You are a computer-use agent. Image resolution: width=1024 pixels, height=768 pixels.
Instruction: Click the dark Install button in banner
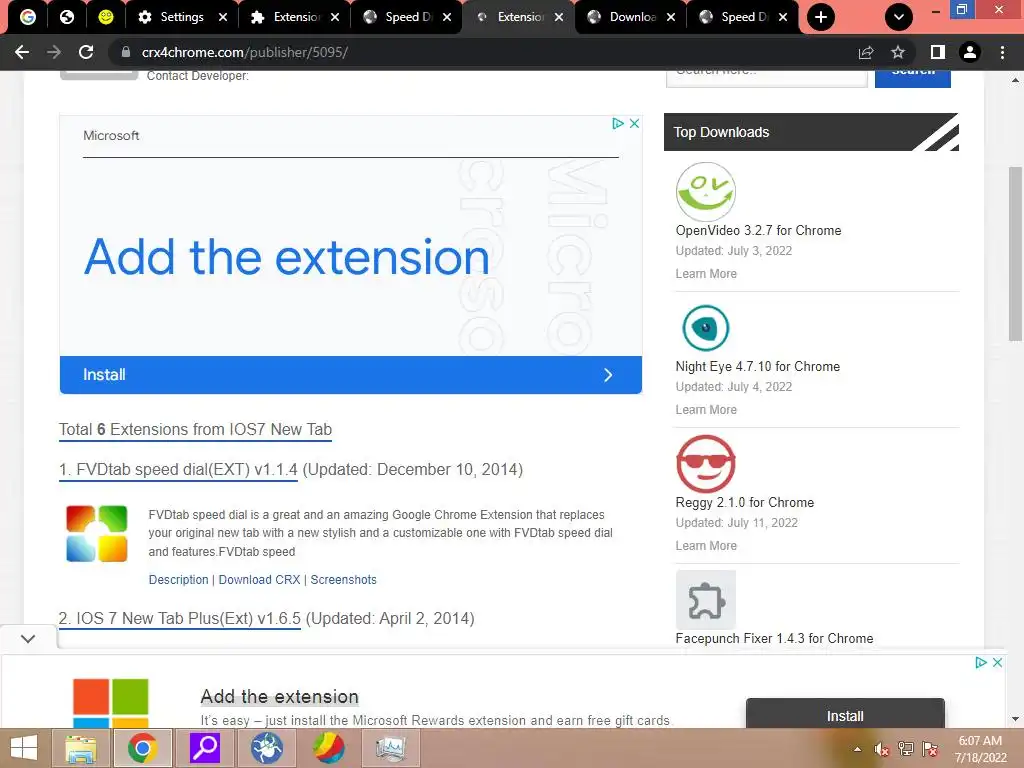pyautogui.click(x=845, y=713)
